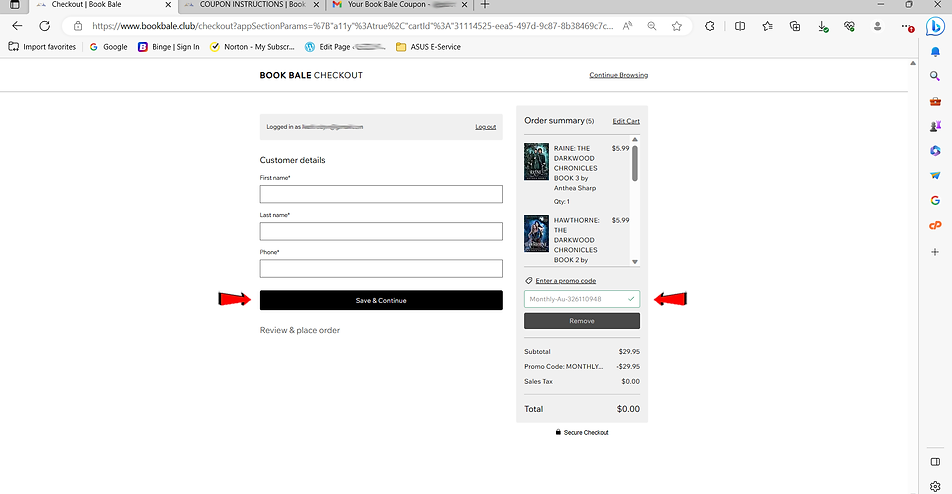Click order summary scrollbar thumb
Screen dimensions: 952x494
point(634,163)
